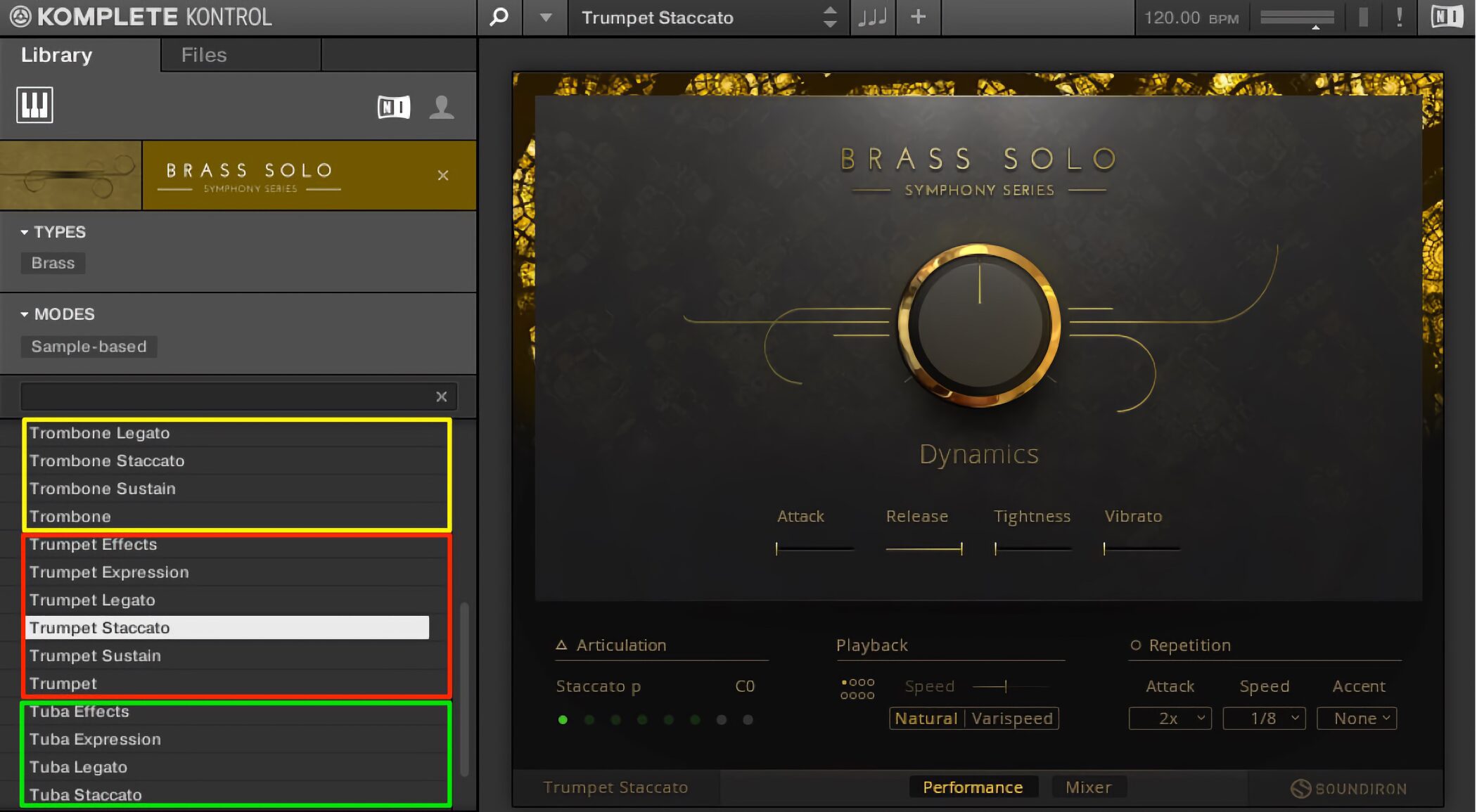Select the first bright green articulation dot
The height and width of the screenshot is (812, 1477).
click(563, 719)
